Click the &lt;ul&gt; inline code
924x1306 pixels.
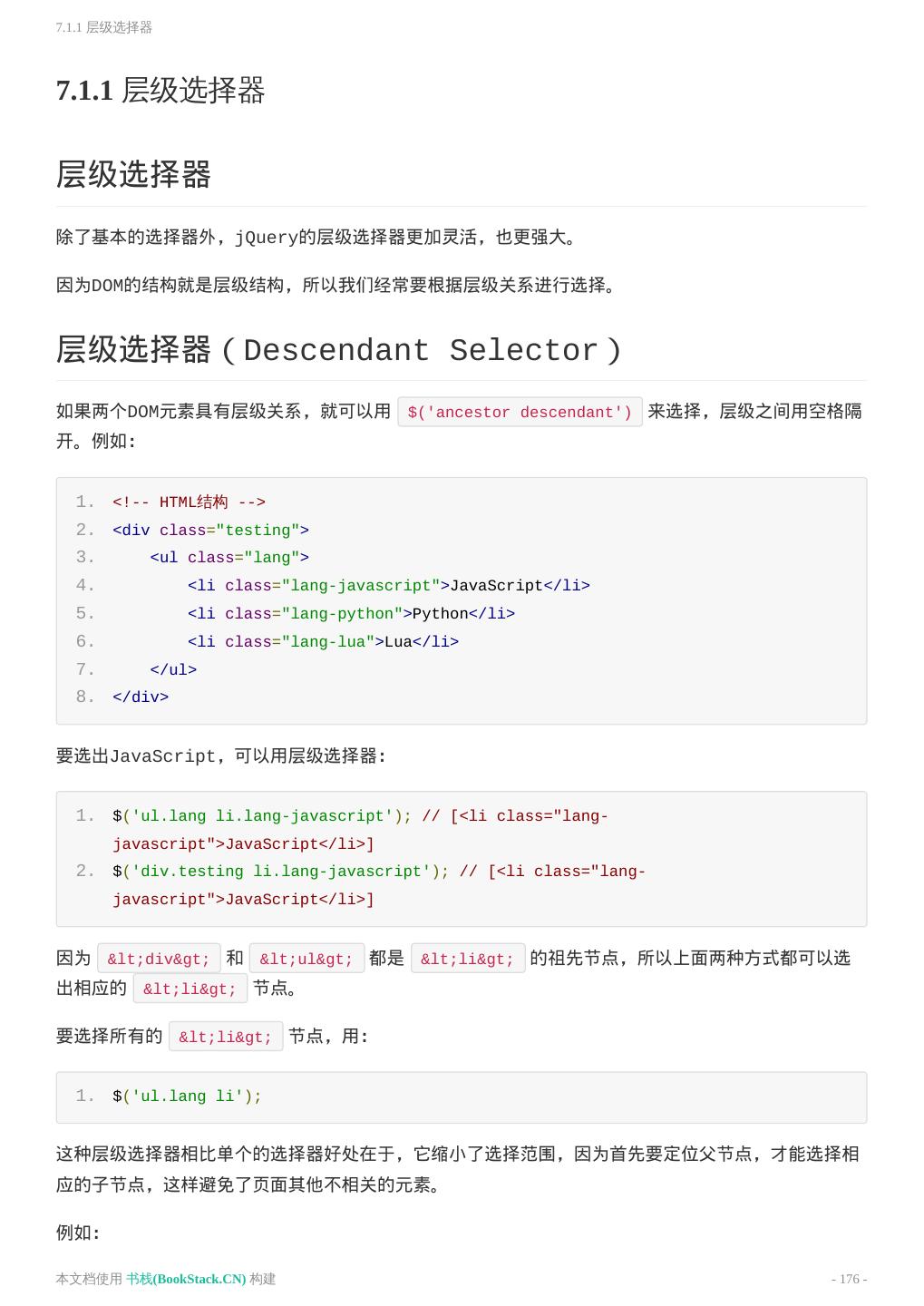[x=306, y=959]
